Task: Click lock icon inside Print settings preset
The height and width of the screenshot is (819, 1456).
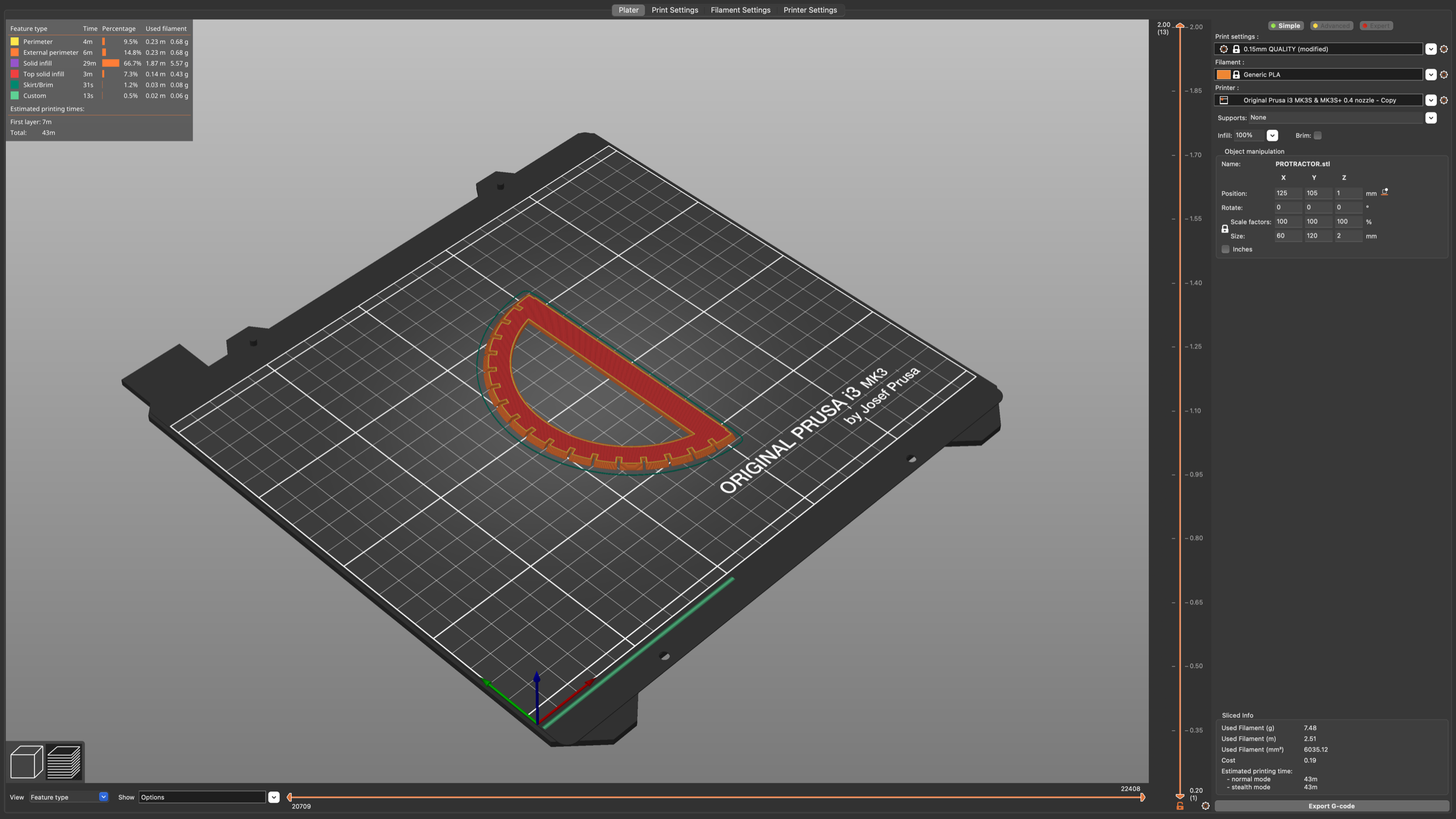Action: coord(1236,49)
